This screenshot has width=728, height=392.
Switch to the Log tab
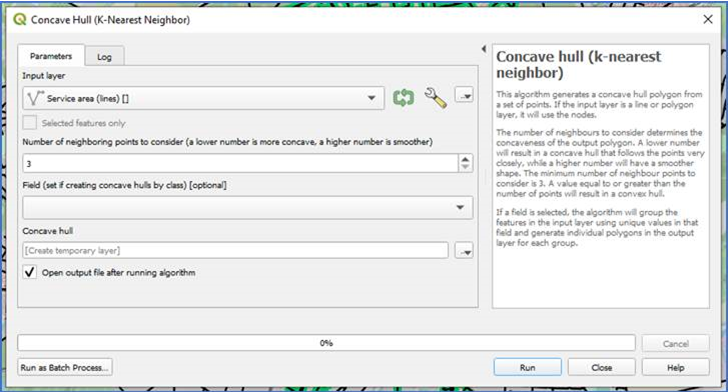point(104,57)
